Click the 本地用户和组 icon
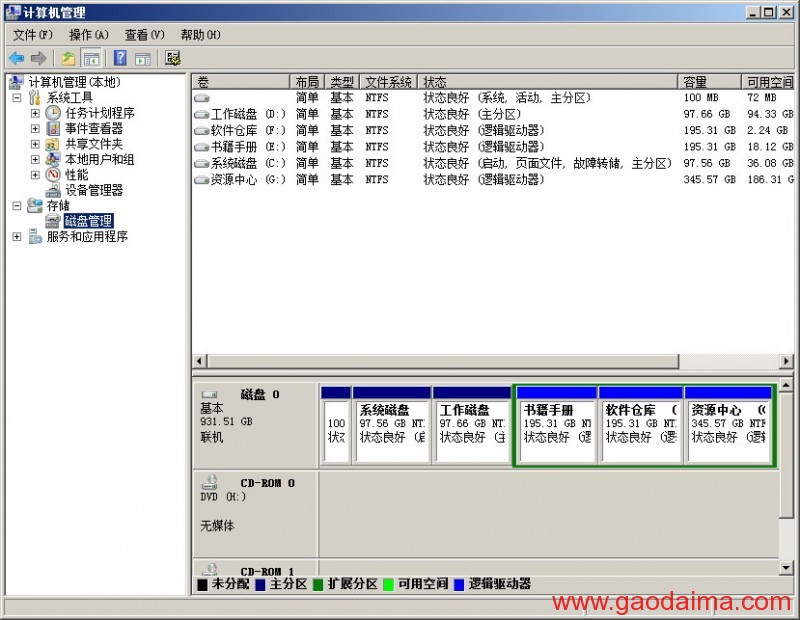 (x=53, y=159)
